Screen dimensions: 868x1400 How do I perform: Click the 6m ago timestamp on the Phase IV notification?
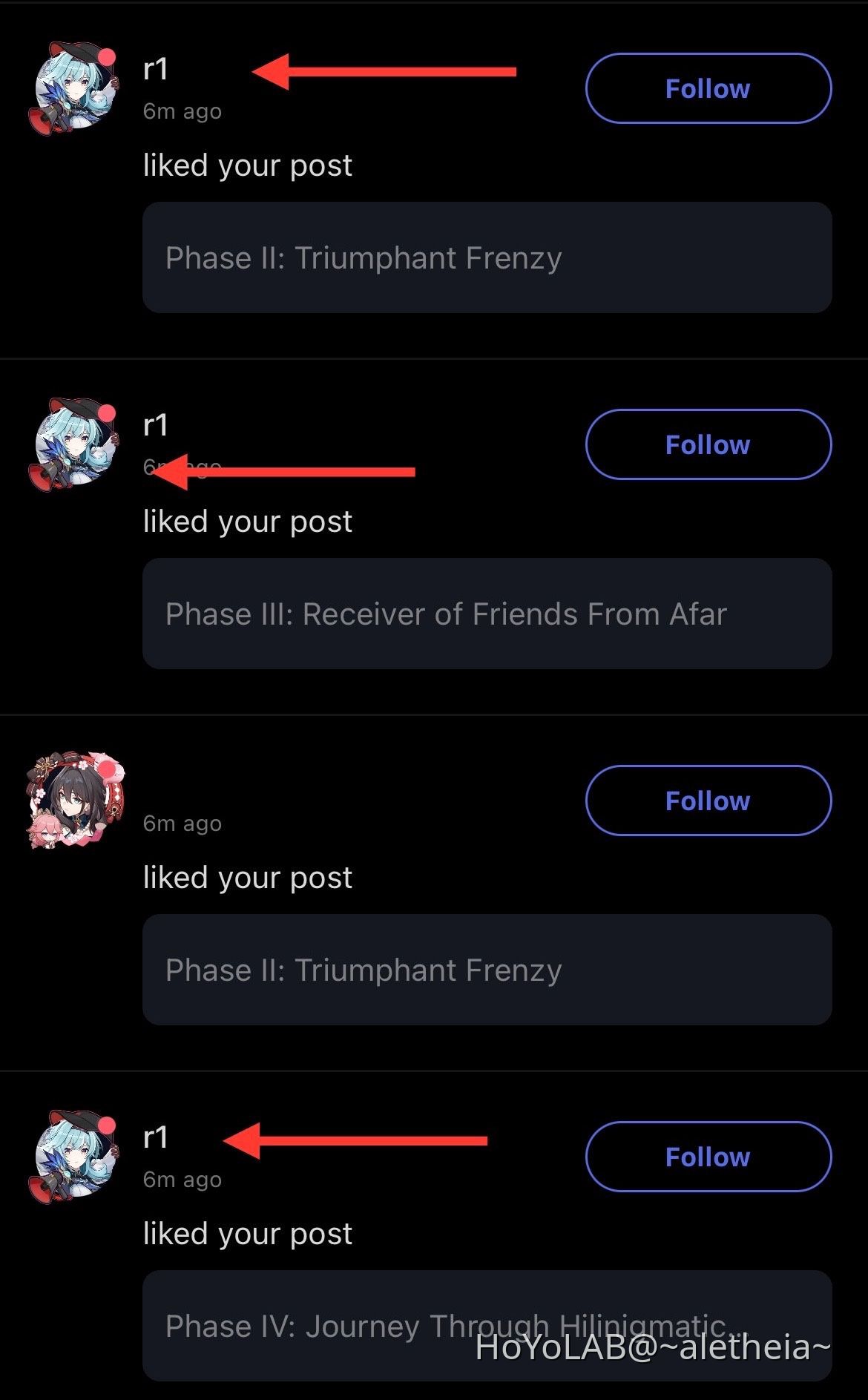pyautogui.click(x=183, y=1180)
